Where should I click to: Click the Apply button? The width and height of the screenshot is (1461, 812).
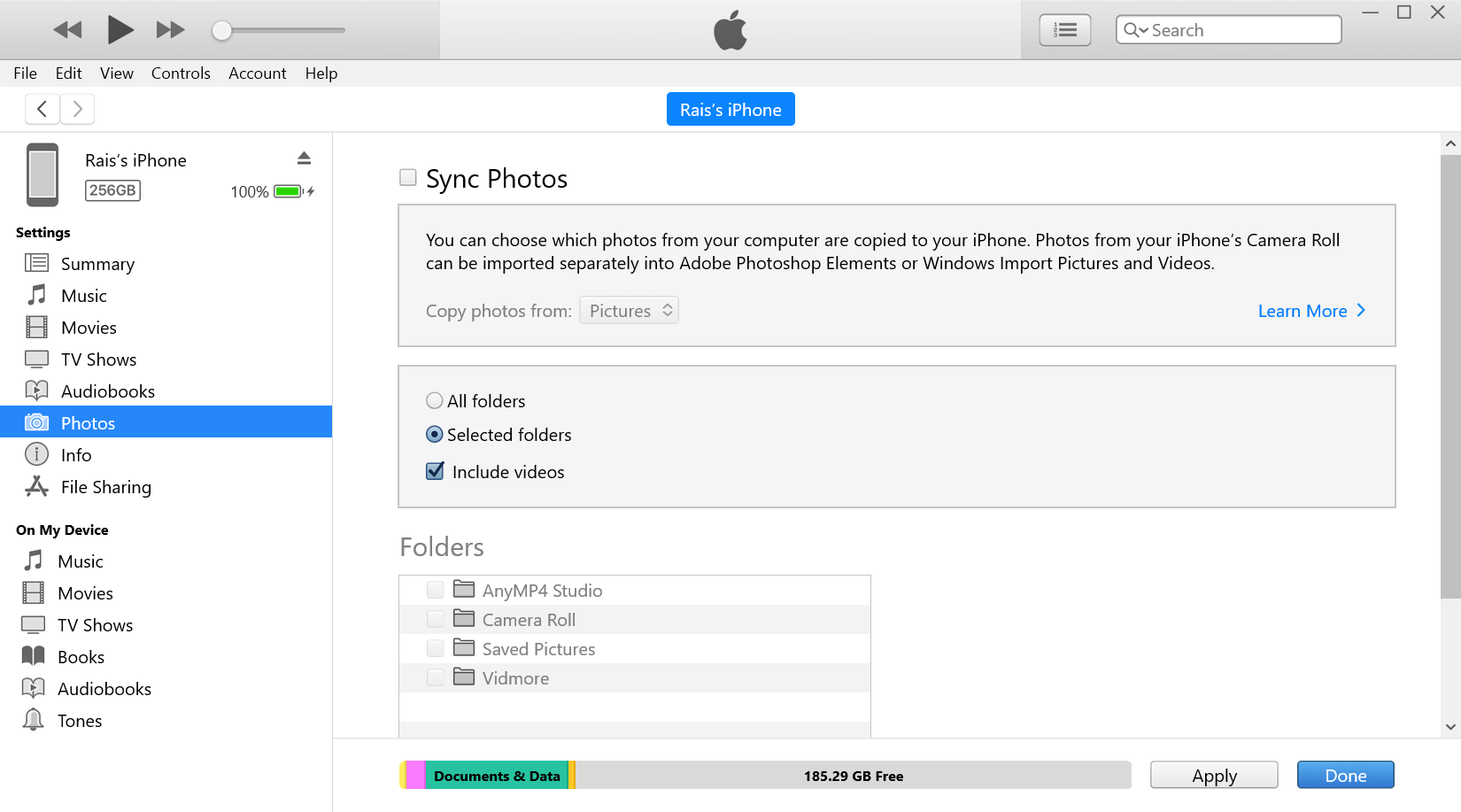click(1214, 775)
